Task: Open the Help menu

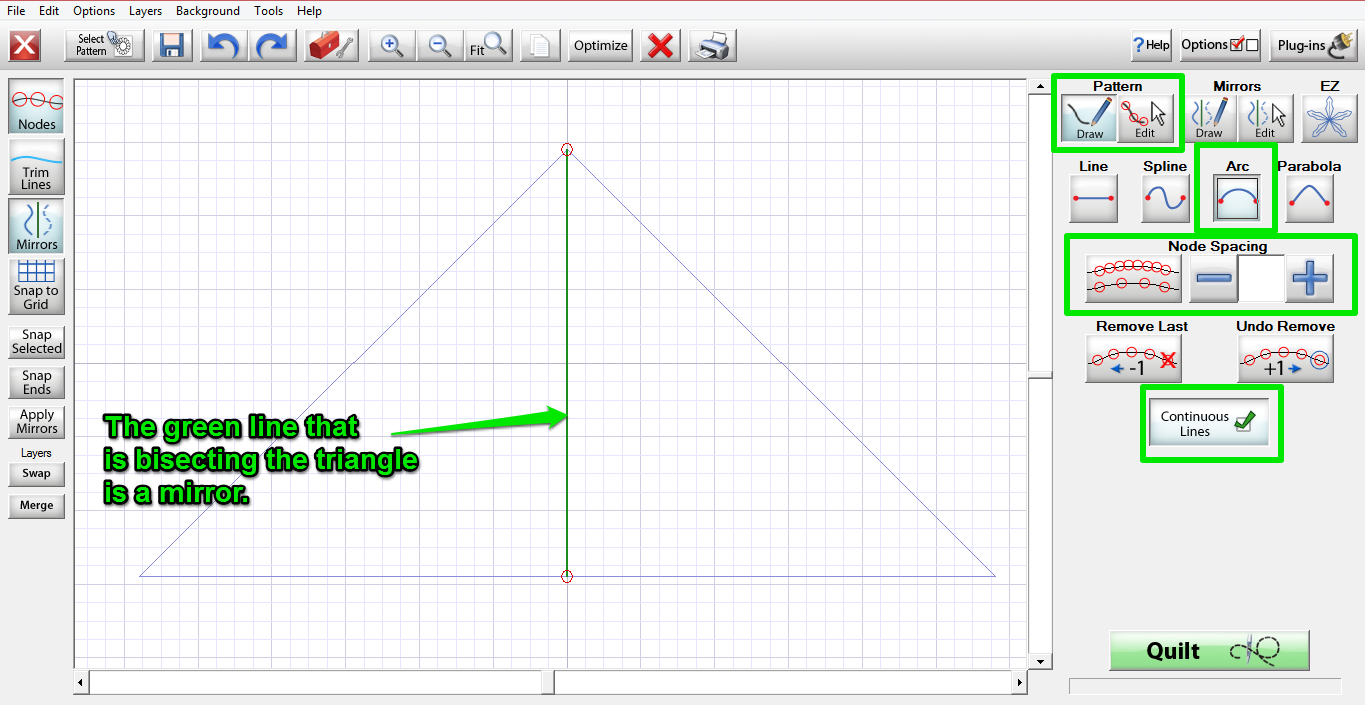Action: [309, 11]
